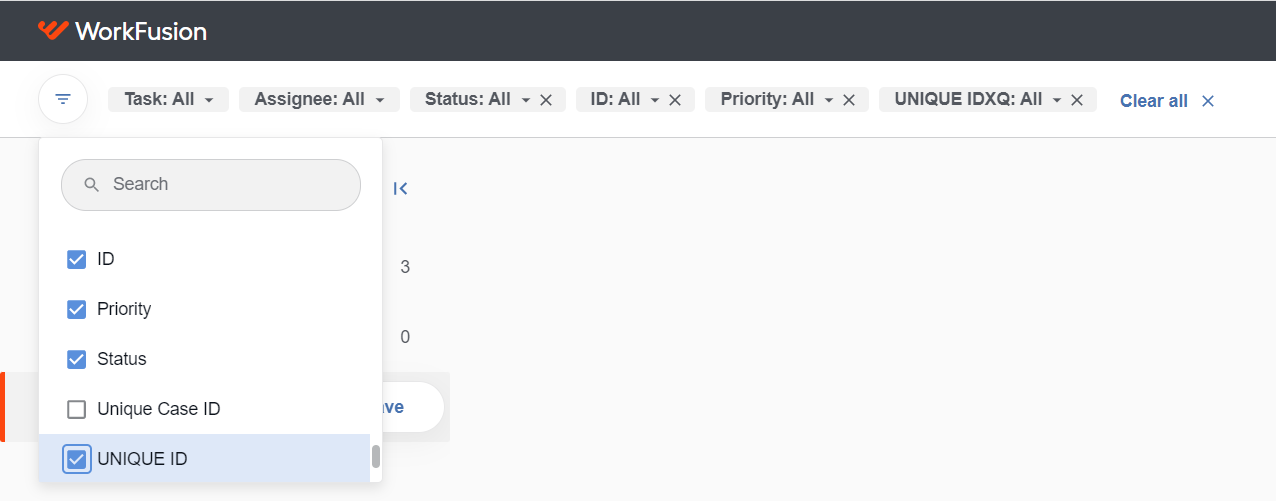1276x501 pixels.
Task: Remove the ID filter chip
Action: (675, 100)
